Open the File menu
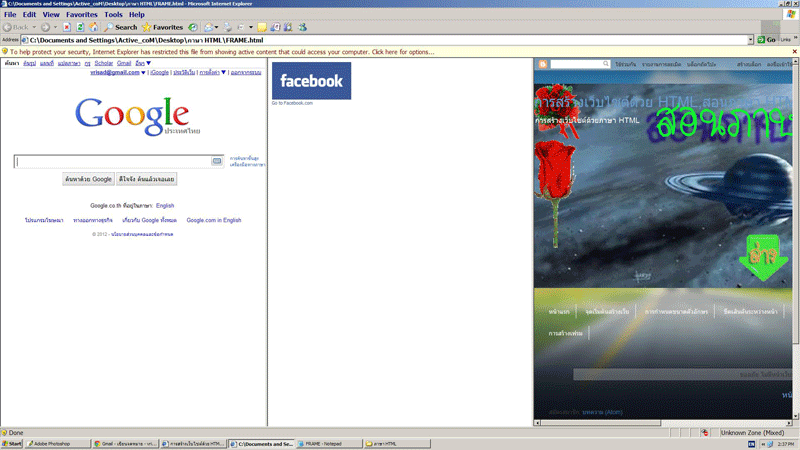 coord(10,15)
